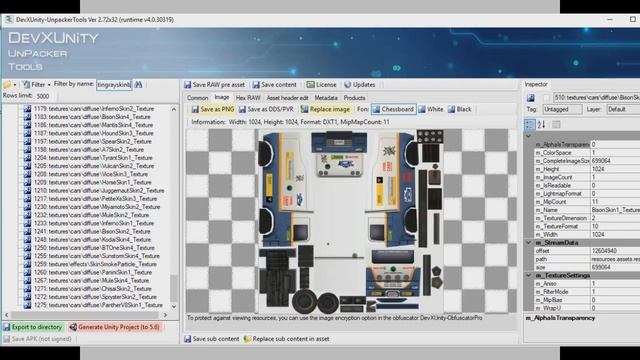This screenshot has height=360, width=640.
Task: Click the Updates globe item
Action: 359,85
